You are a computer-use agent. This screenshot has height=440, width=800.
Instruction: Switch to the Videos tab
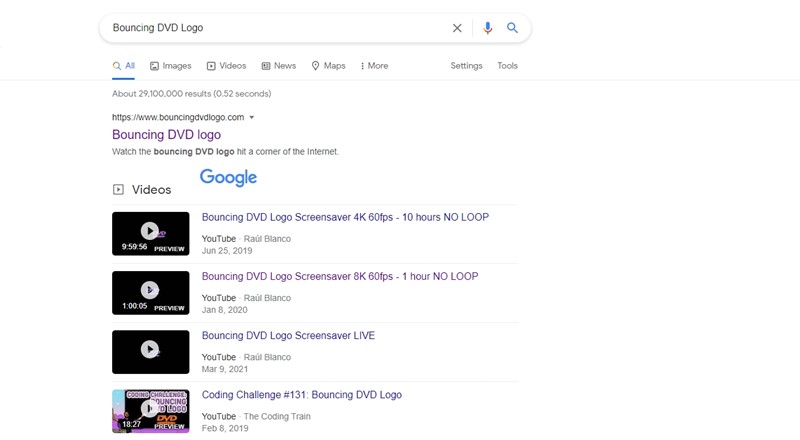click(x=226, y=66)
